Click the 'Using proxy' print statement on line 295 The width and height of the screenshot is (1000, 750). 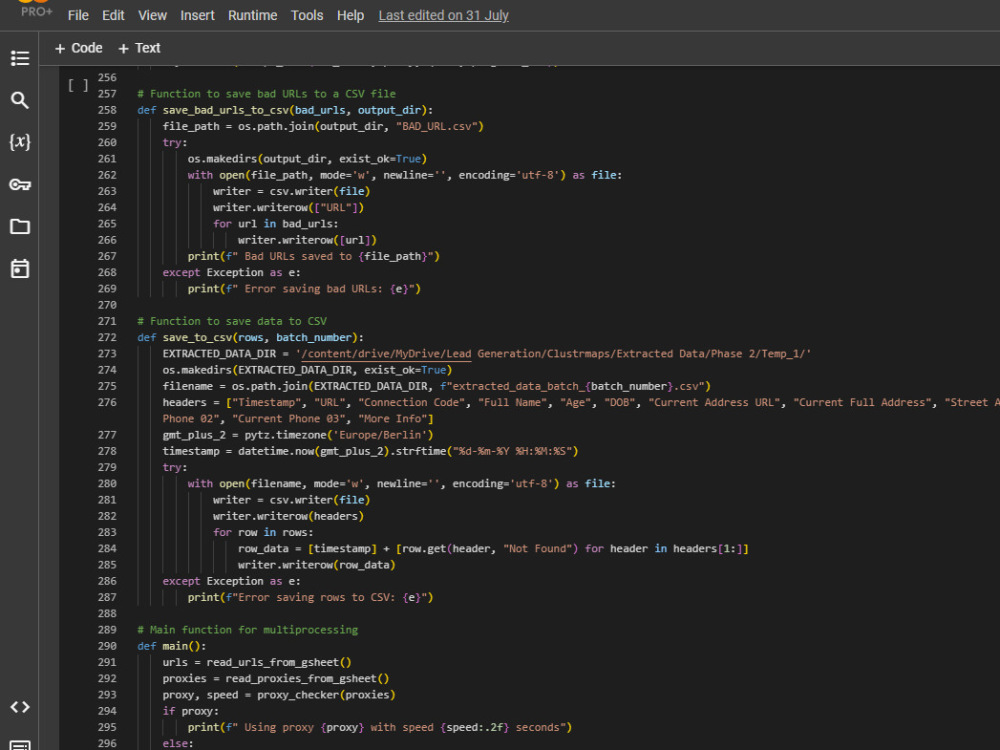[x=379, y=727]
